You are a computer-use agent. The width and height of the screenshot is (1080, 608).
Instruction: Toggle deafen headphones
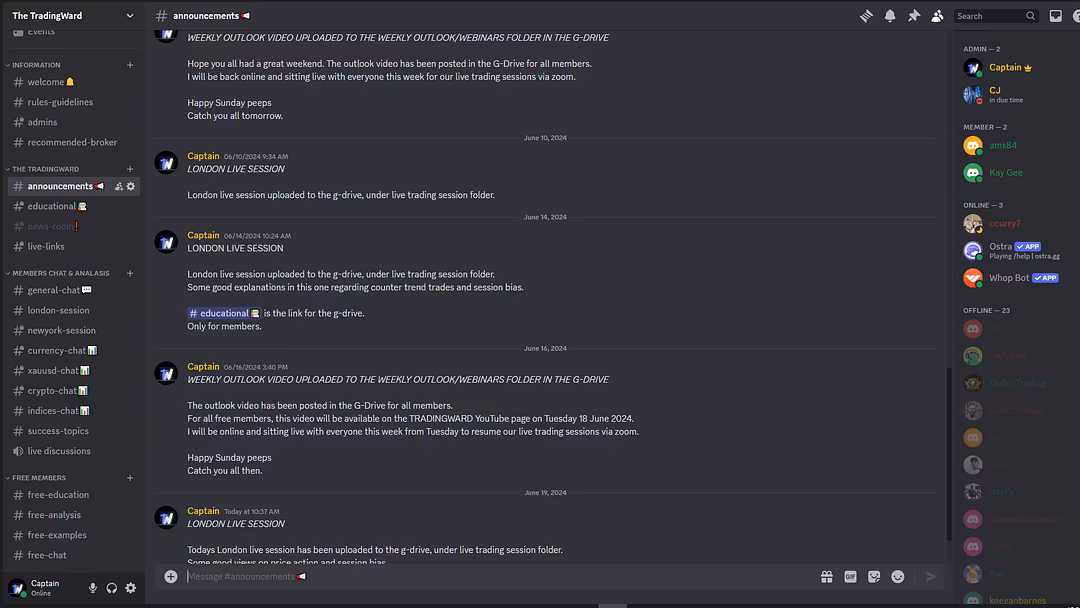(112, 588)
